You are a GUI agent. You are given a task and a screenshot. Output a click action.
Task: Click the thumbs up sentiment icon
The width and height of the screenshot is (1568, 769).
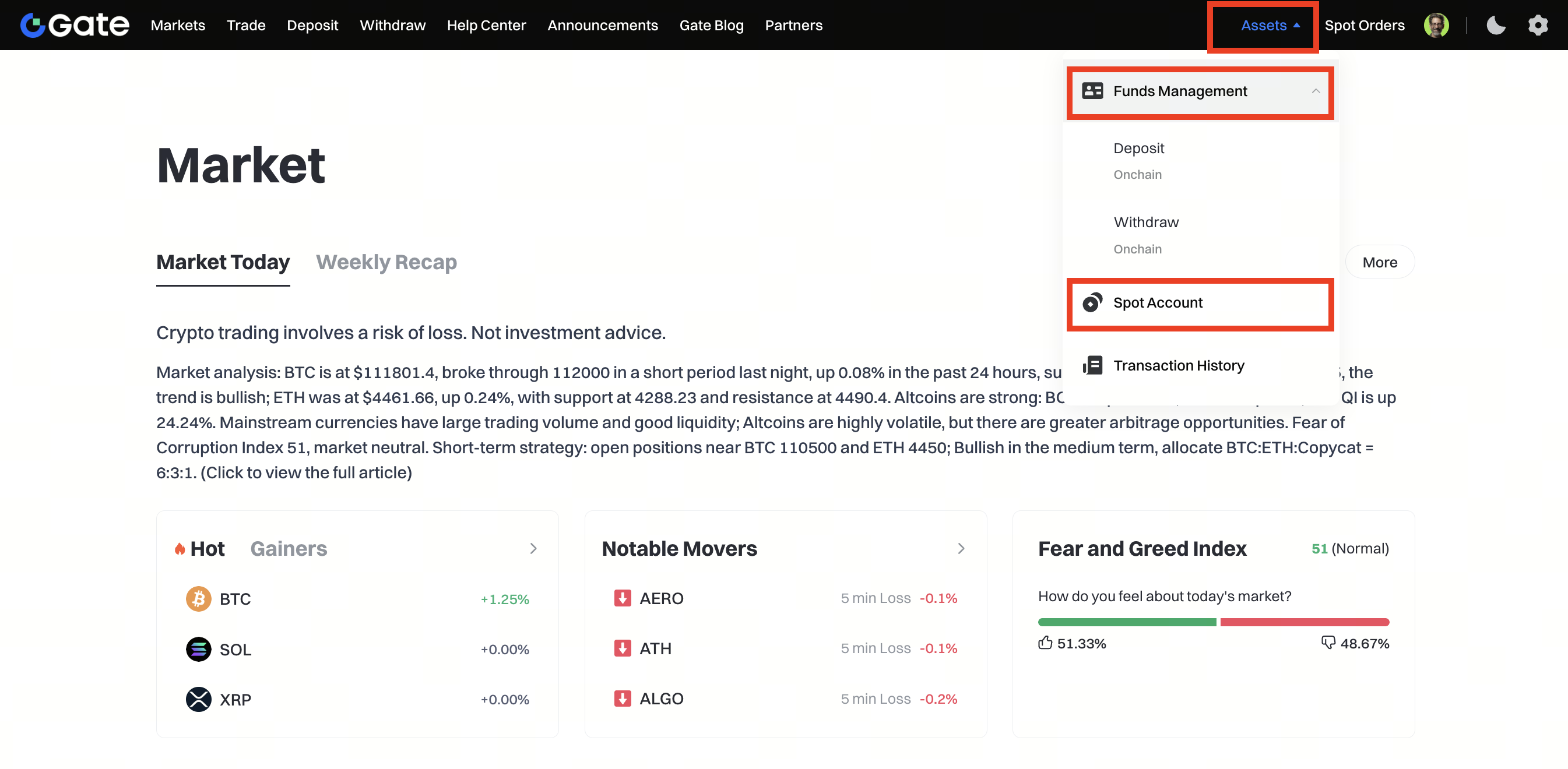pos(1045,643)
